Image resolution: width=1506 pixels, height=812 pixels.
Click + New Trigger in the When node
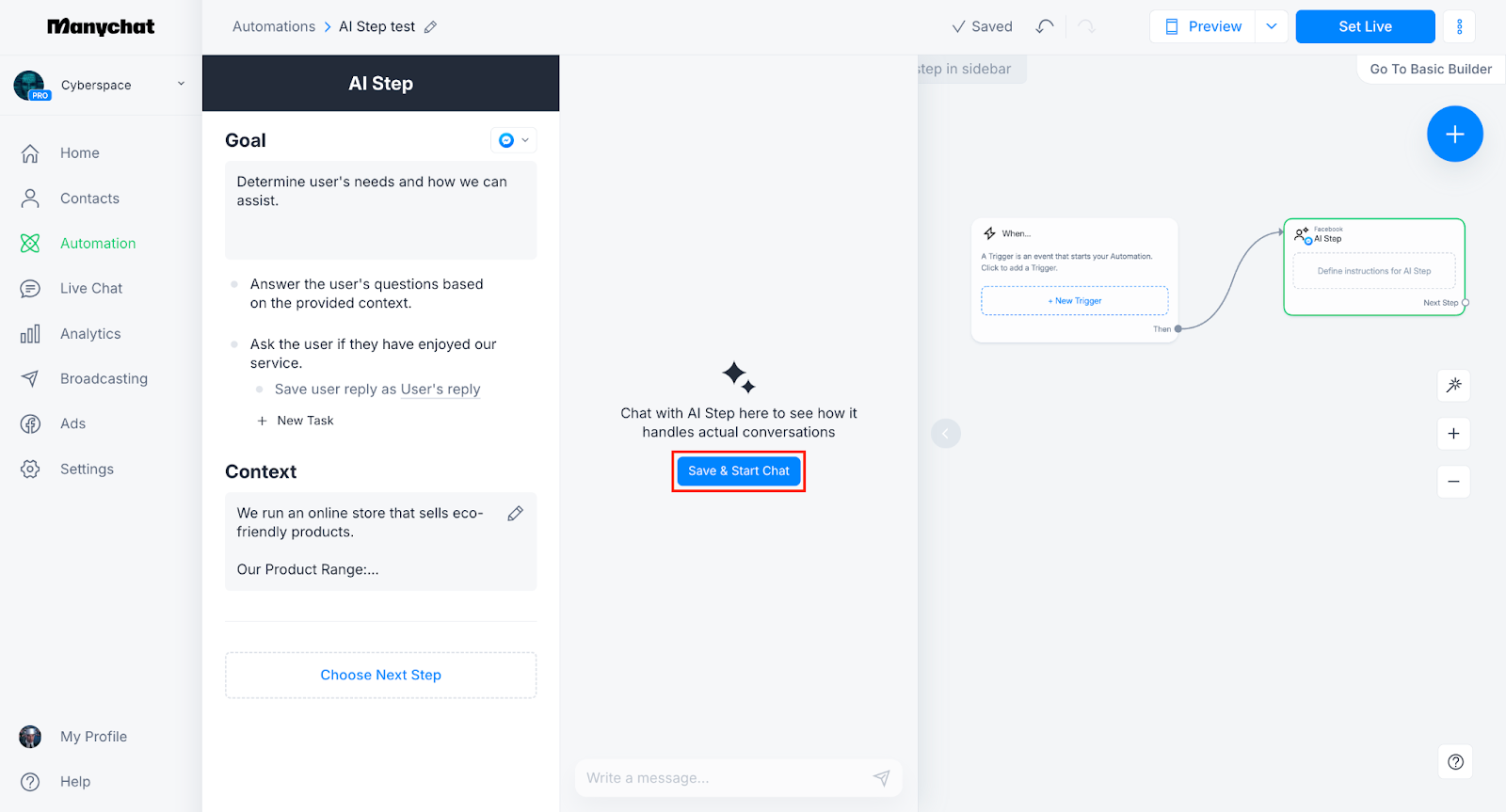pos(1075,301)
